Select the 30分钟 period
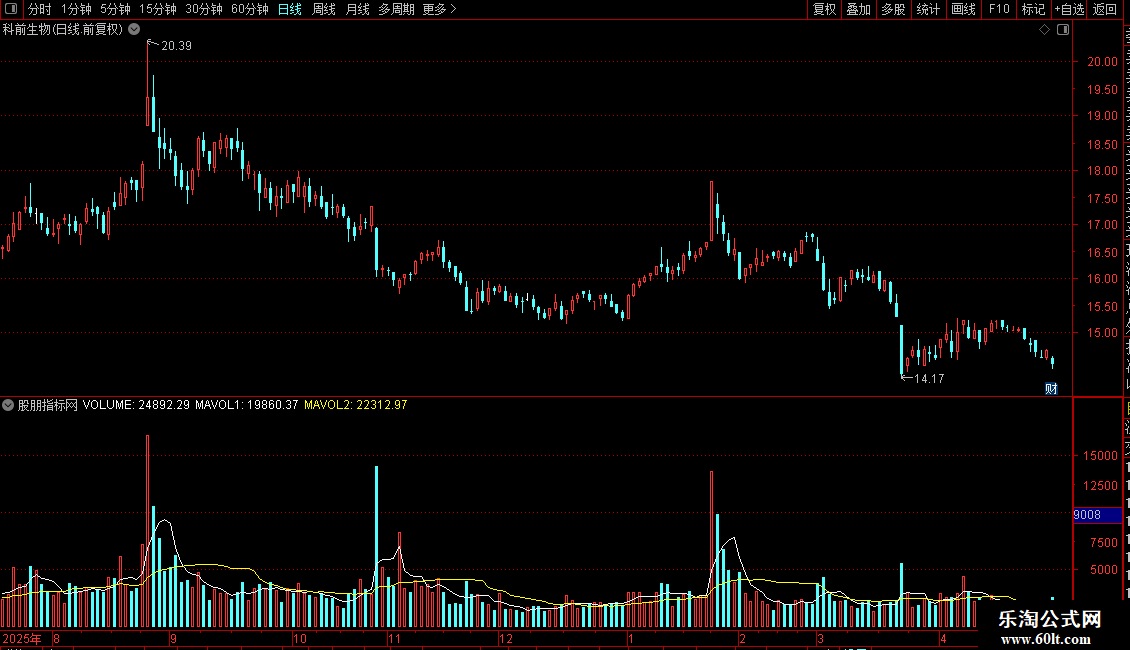1130x650 pixels. tap(203, 9)
